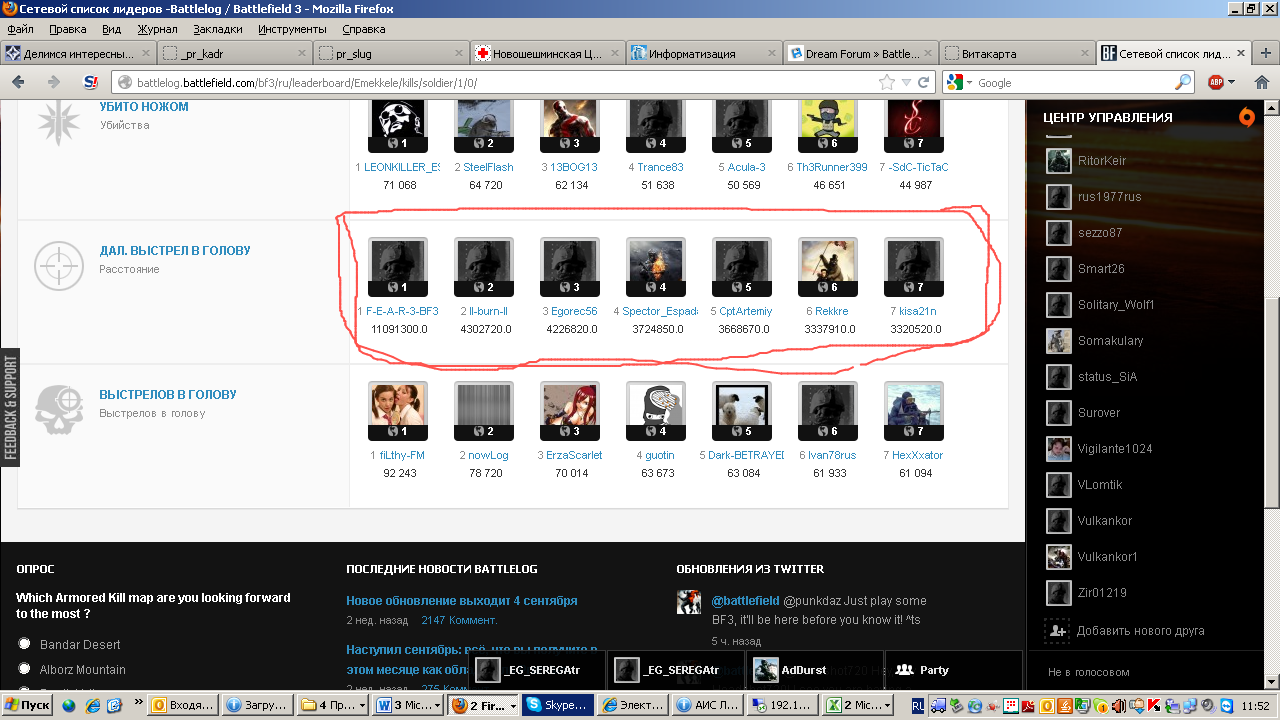This screenshot has width=1280, height=720.
Task: Open the Google search engine dropdown arrow
Action: point(968,83)
